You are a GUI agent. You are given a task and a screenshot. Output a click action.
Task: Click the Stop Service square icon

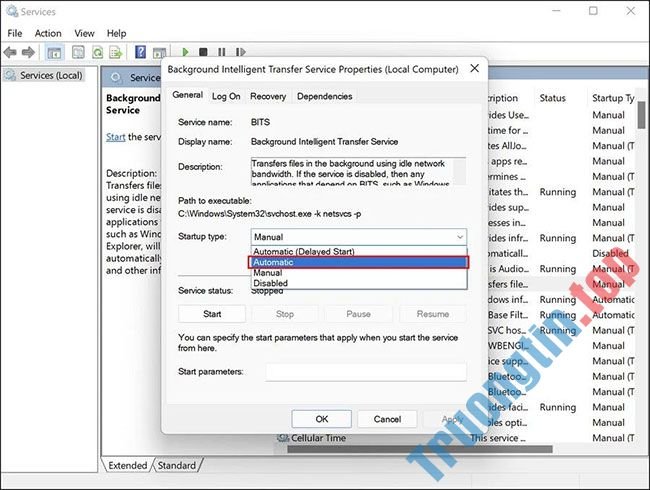[203, 52]
